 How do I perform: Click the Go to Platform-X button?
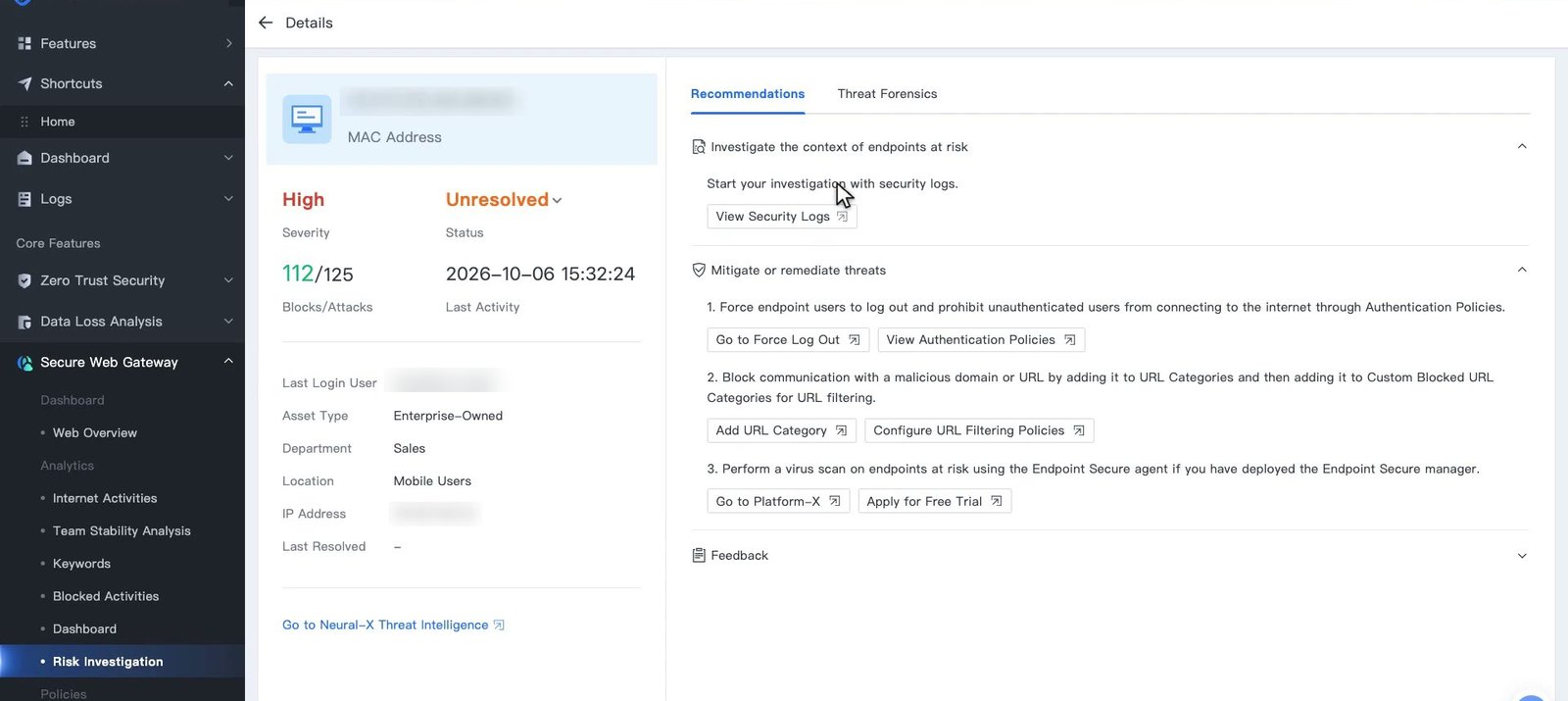pos(778,501)
